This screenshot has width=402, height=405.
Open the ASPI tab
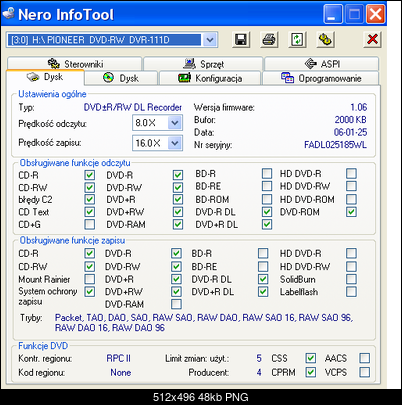click(x=321, y=63)
